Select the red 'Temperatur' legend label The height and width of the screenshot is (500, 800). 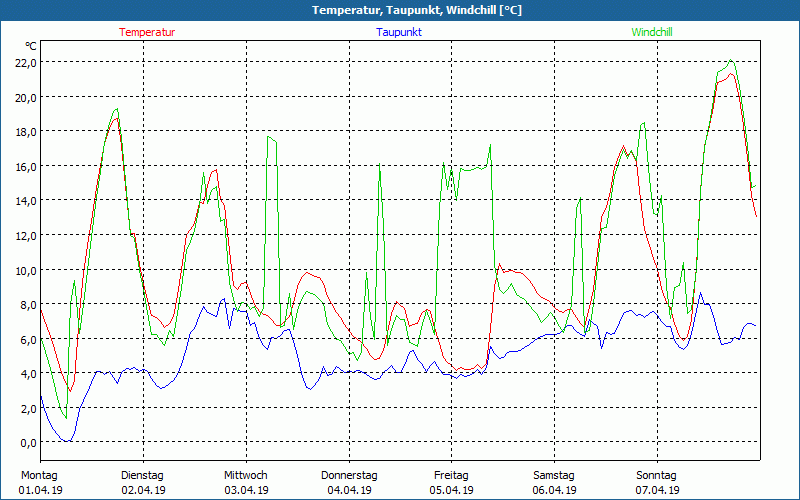click(x=147, y=32)
